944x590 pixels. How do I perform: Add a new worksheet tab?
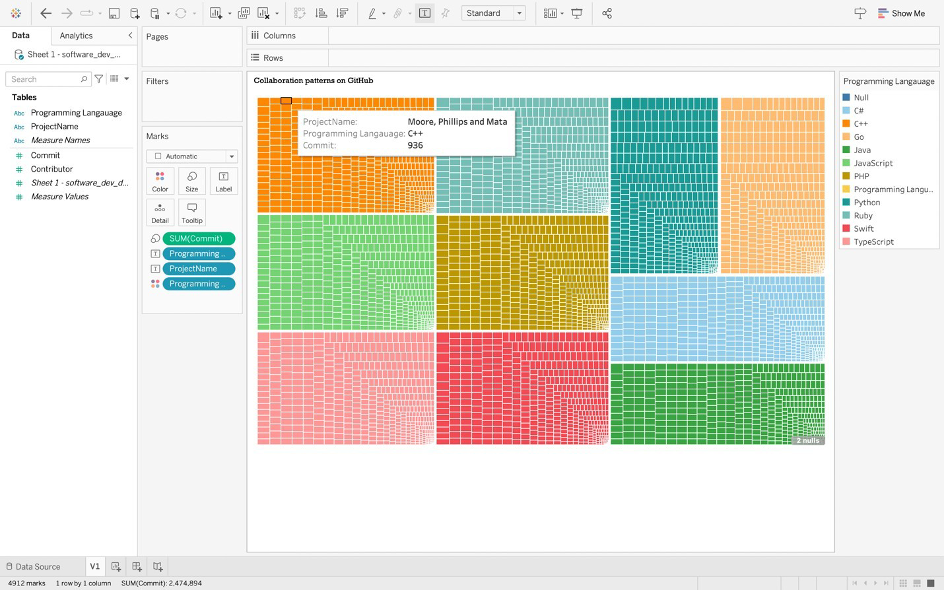coord(116,567)
